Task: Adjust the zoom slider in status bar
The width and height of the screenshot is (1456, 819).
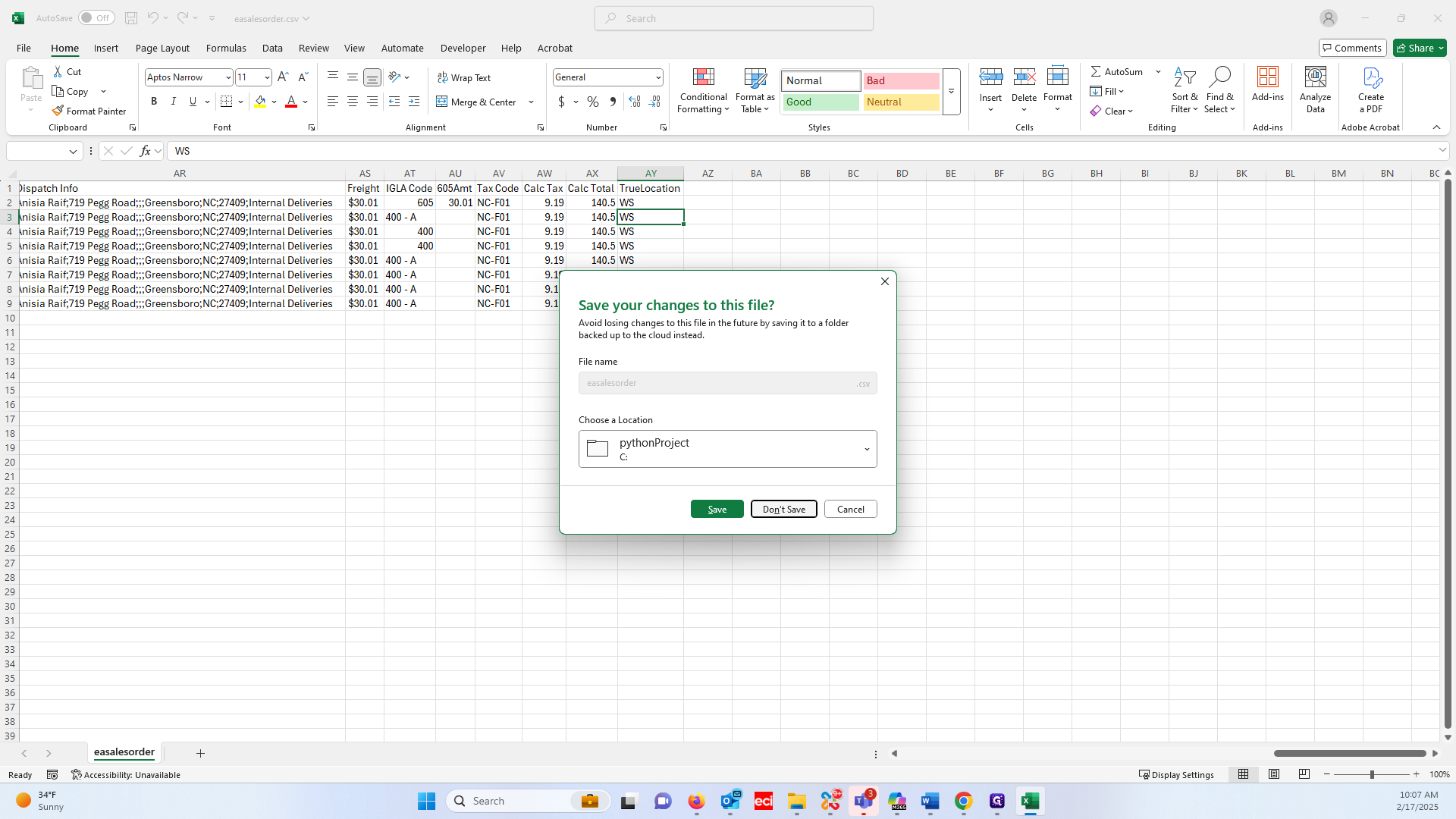Action: point(1371,774)
